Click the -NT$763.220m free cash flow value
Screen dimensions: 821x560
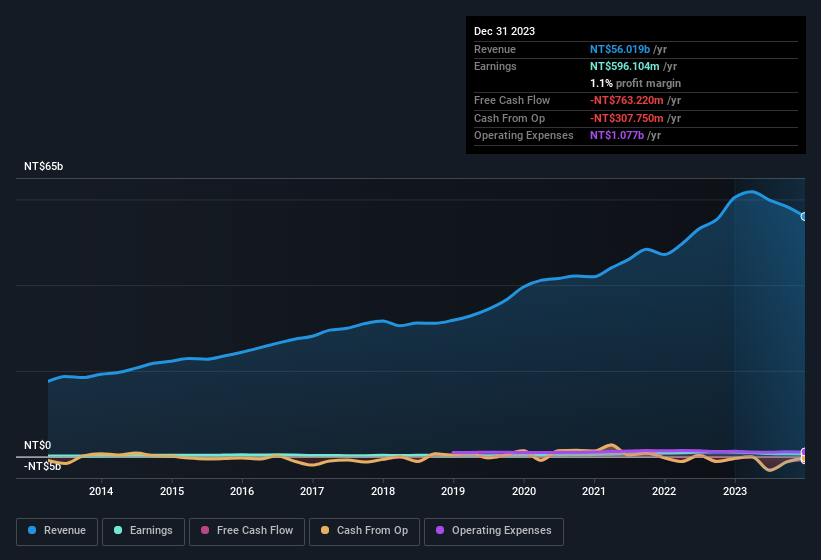627,100
